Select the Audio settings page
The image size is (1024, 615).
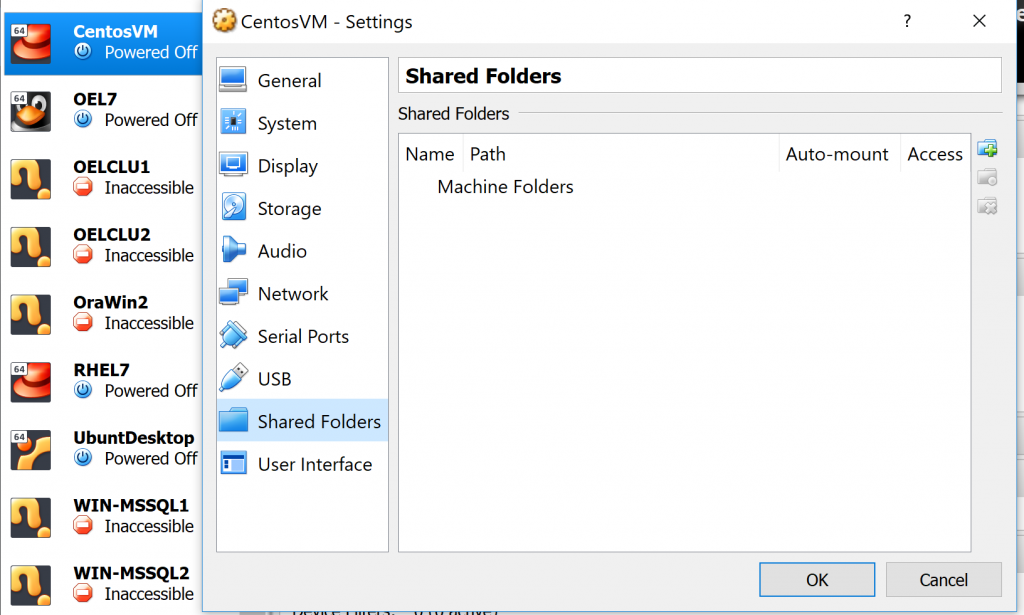pyautogui.click(x=302, y=251)
